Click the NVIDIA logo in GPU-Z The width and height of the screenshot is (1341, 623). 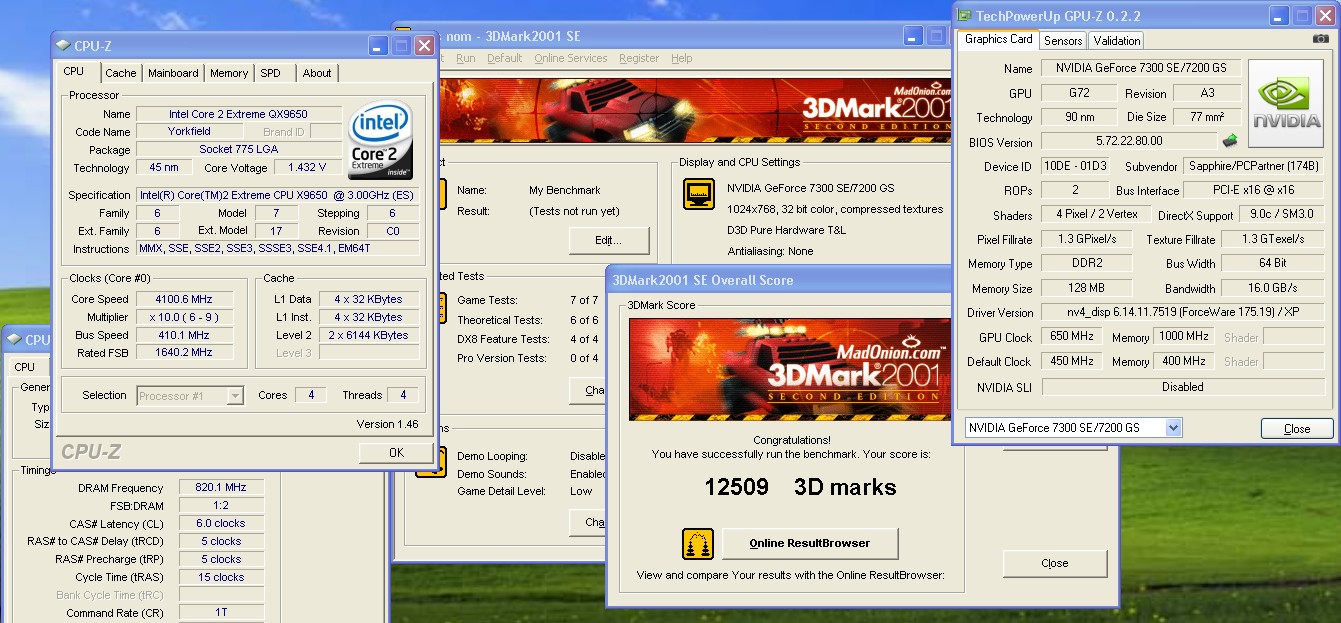pos(1287,104)
